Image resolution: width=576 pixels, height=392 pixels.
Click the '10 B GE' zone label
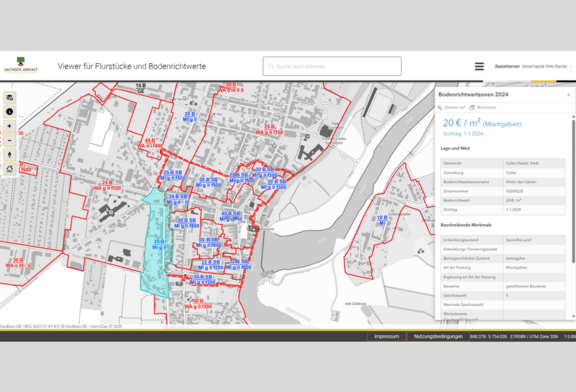(x=141, y=87)
